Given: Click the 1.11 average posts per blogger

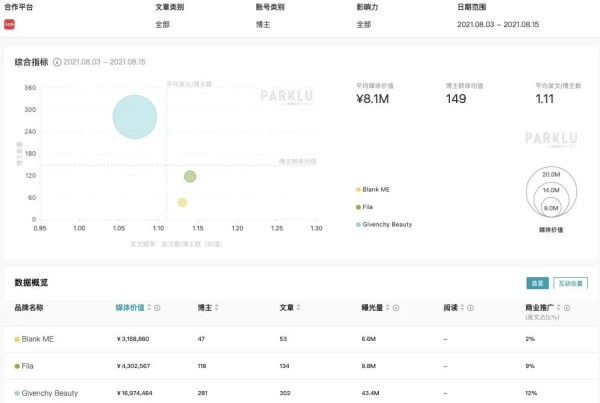Looking at the screenshot, I should (545, 99).
